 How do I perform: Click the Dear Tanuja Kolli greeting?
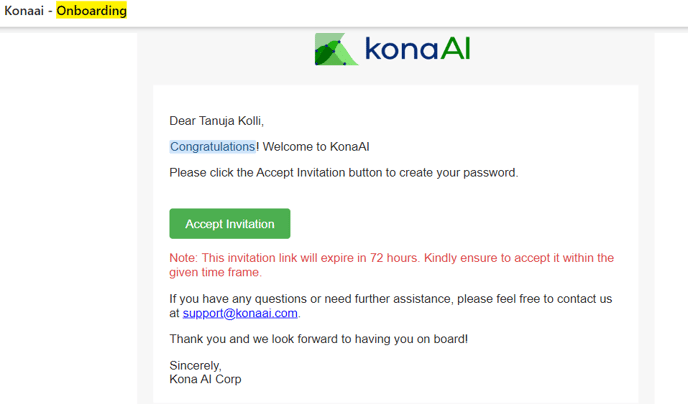pyautogui.click(x=216, y=121)
